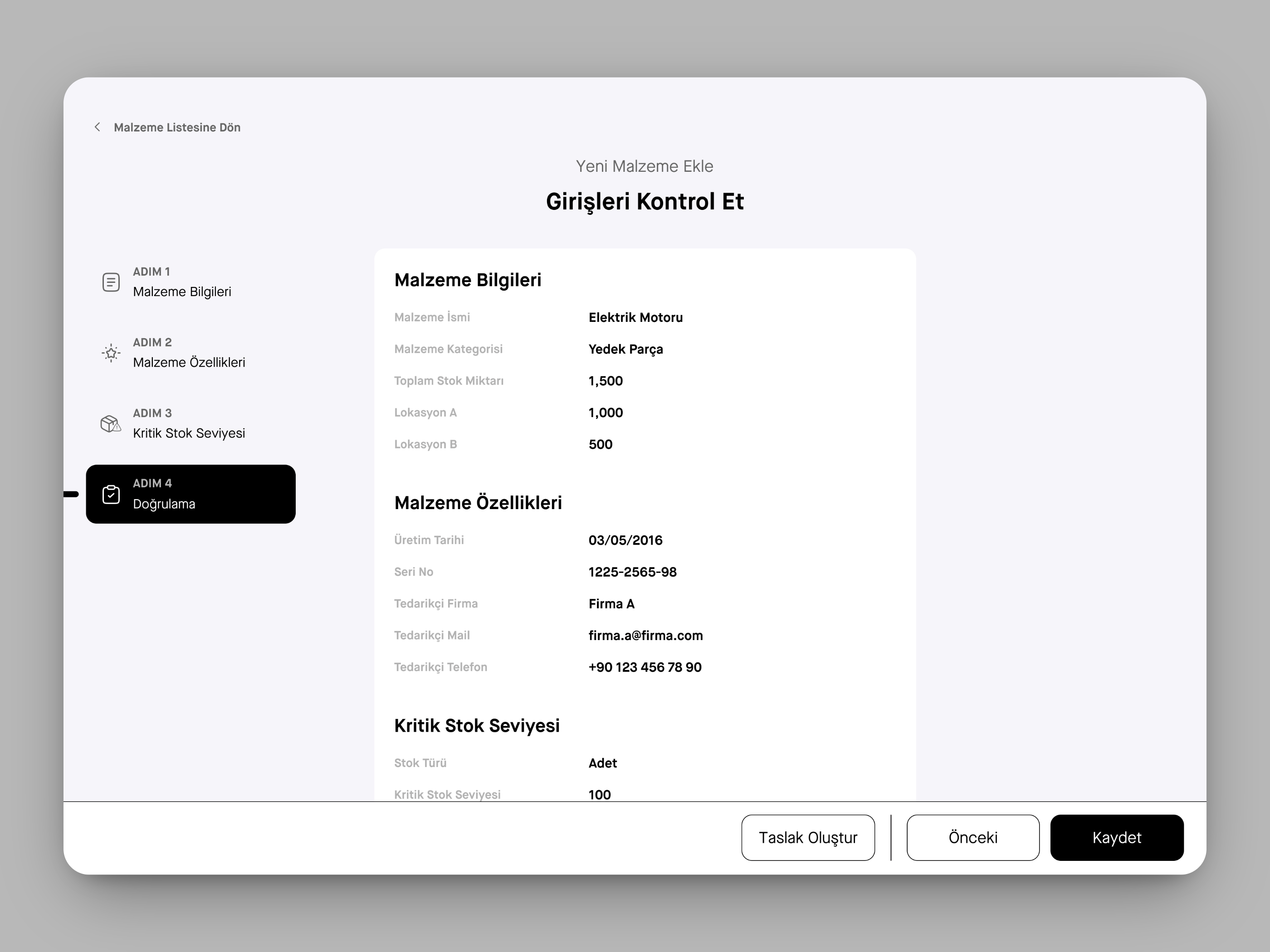Click the Girişleri Kontrol Et heading
The image size is (1270, 952).
coord(645,201)
